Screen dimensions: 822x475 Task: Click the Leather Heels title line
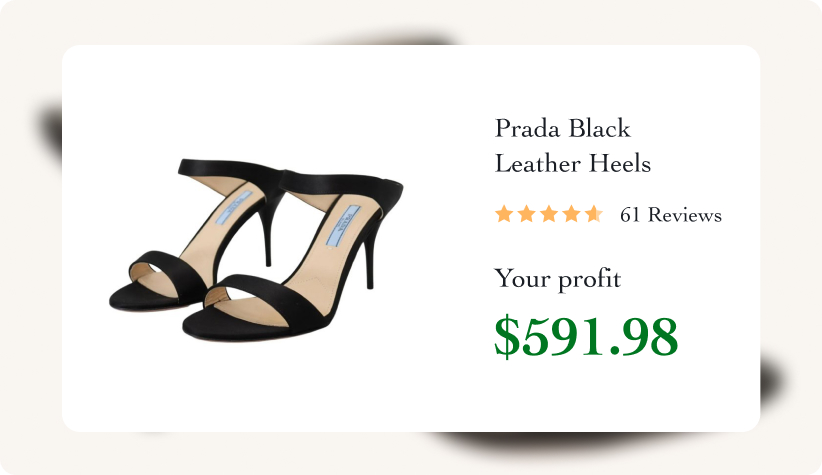pyautogui.click(x=573, y=163)
